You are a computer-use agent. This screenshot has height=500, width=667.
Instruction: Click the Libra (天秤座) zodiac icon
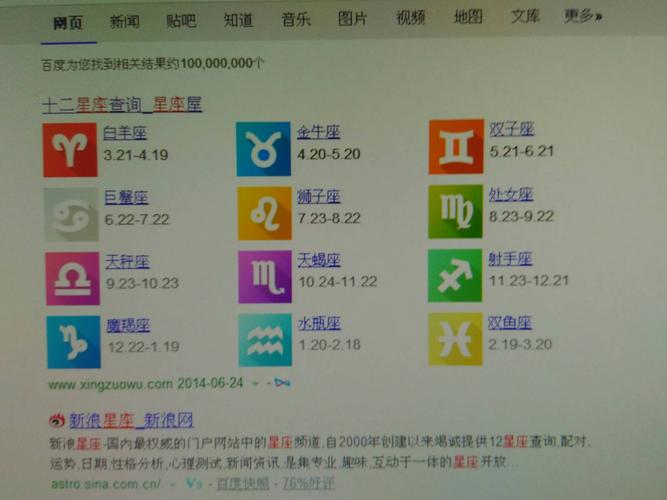(72, 278)
